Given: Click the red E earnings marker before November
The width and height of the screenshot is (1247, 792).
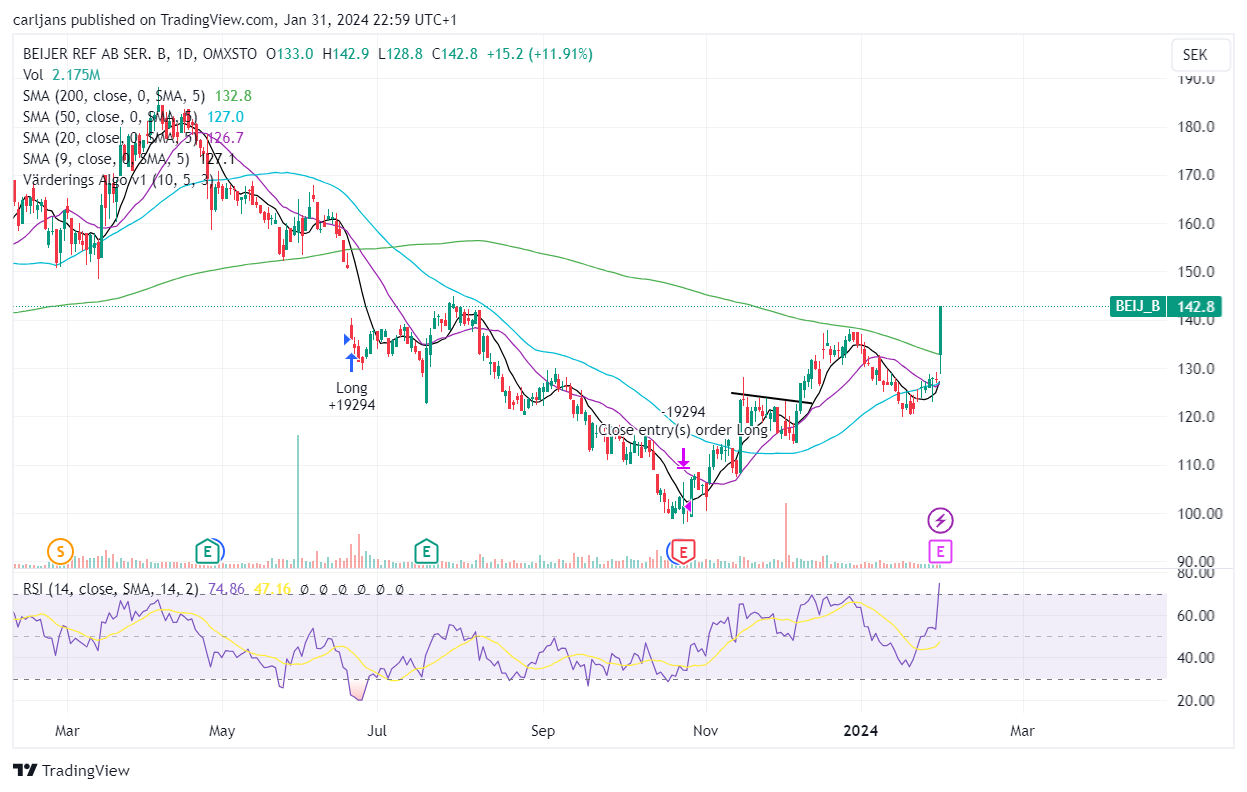Looking at the screenshot, I should point(683,550).
